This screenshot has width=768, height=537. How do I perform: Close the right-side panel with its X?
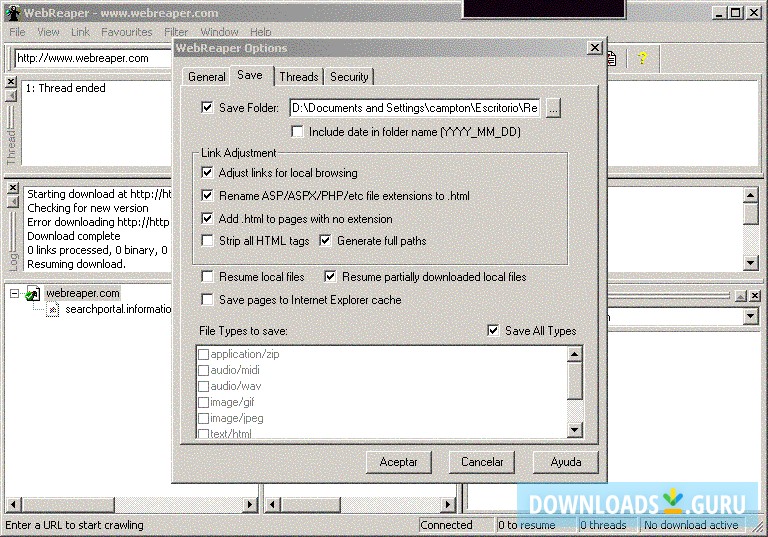[x=755, y=295]
